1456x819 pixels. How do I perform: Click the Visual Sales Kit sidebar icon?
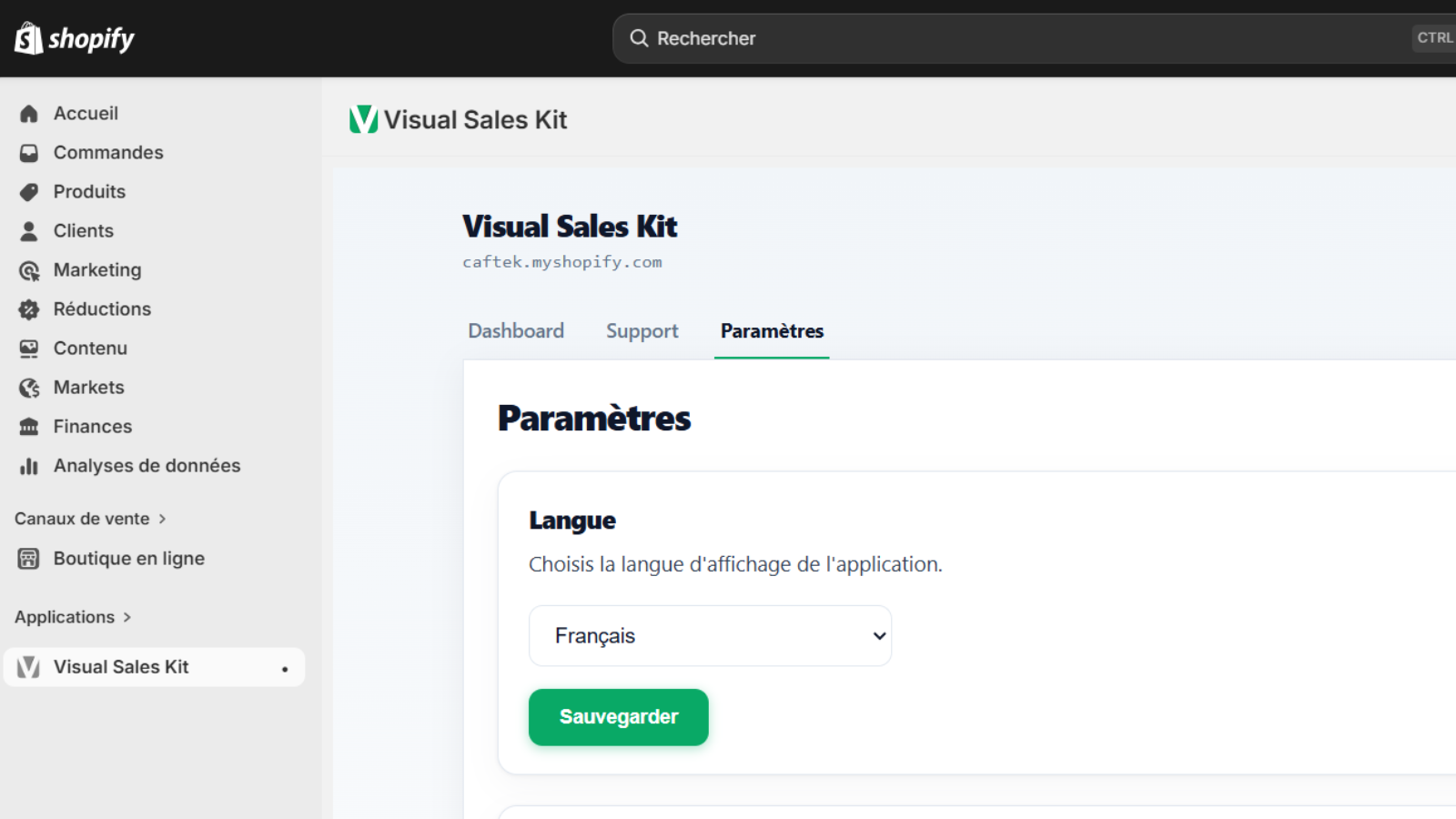pos(28,667)
